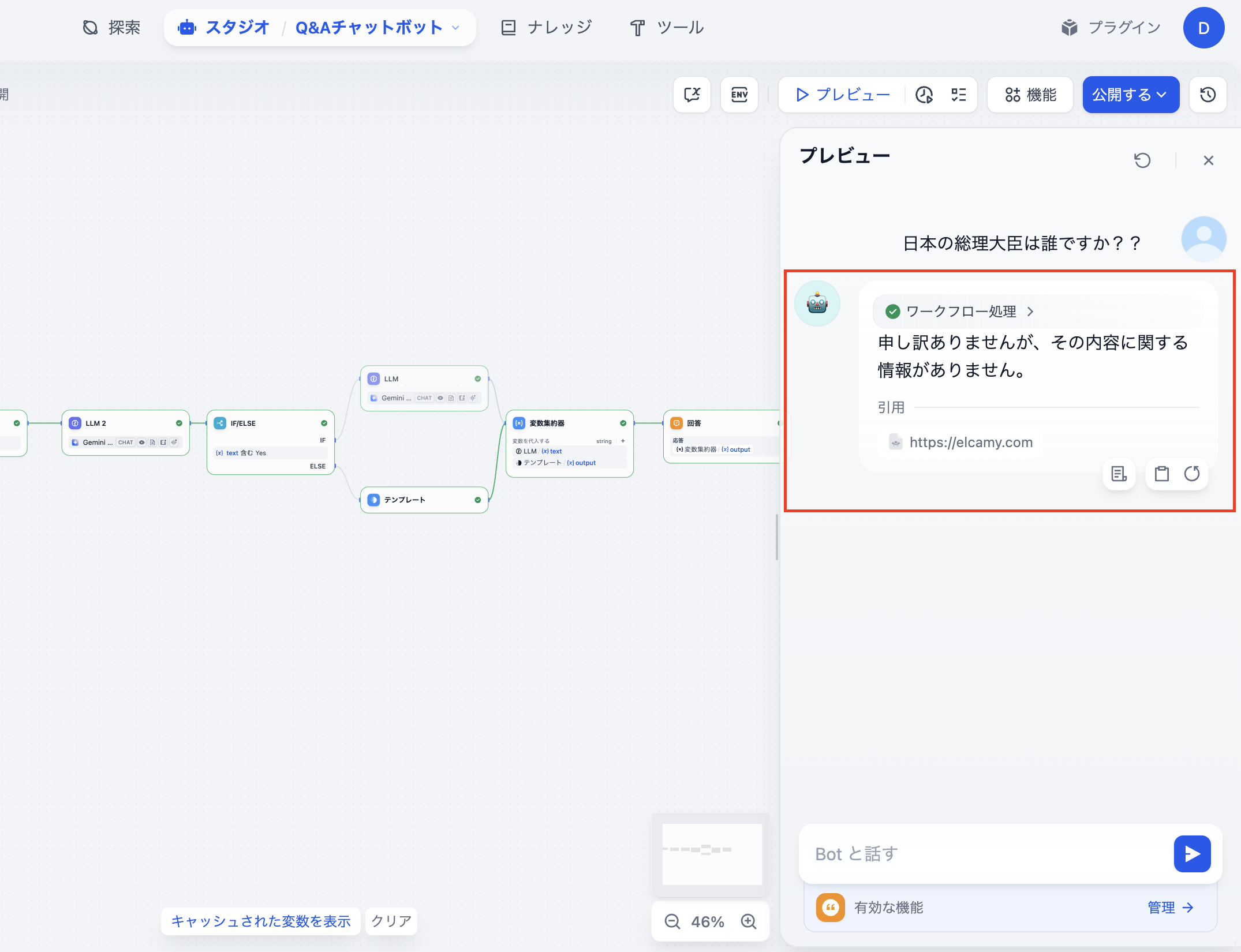
Task: Open the 公開する dropdown
Action: point(1130,95)
